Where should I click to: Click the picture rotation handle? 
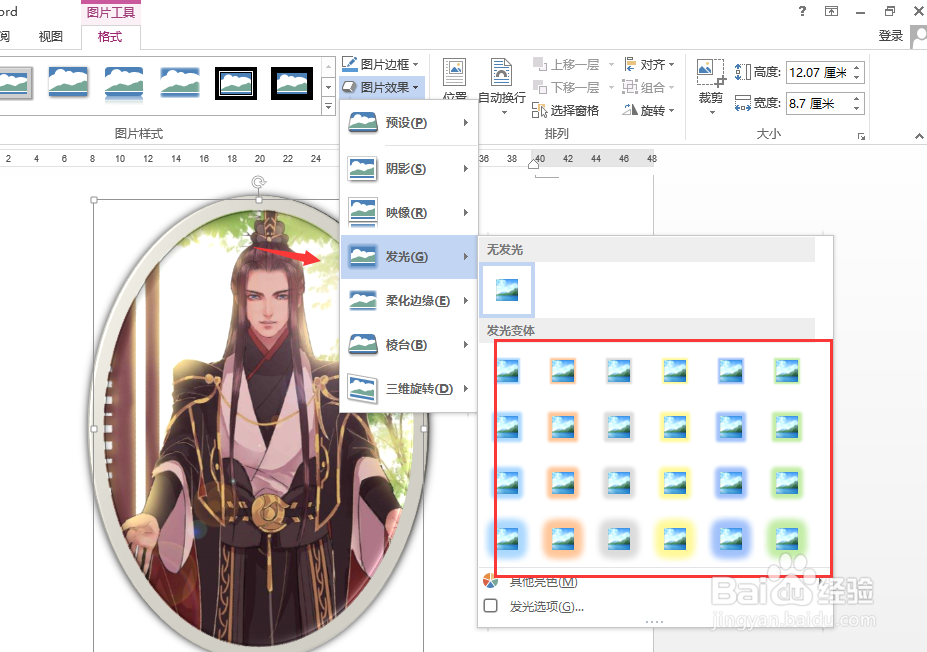[258, 182]
